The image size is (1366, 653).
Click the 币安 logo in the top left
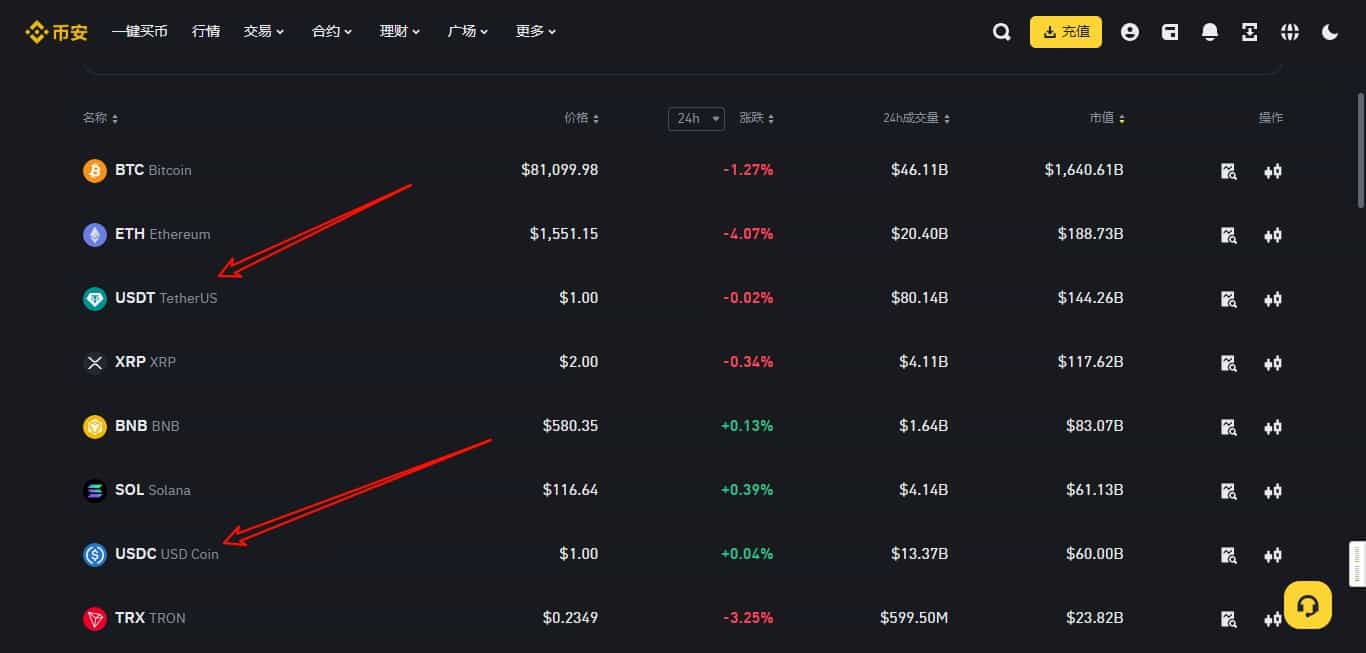pos(56,31)
